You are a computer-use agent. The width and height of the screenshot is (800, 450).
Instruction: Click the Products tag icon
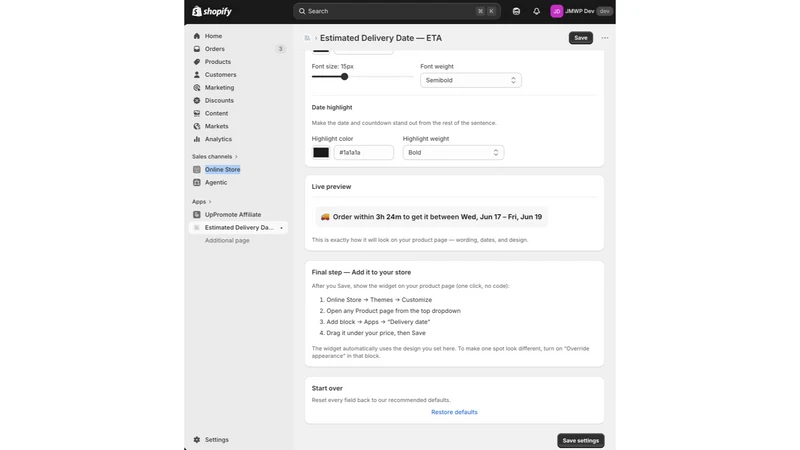(x=197, y=62)
